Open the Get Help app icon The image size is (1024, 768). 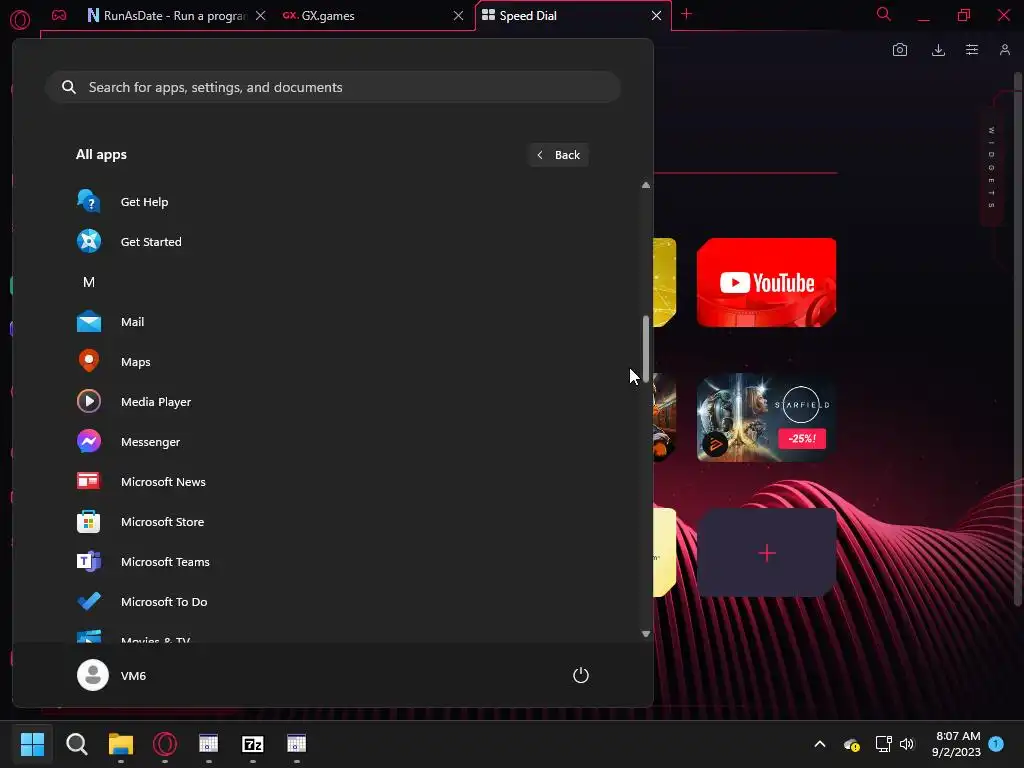click(x=89, y=202)
